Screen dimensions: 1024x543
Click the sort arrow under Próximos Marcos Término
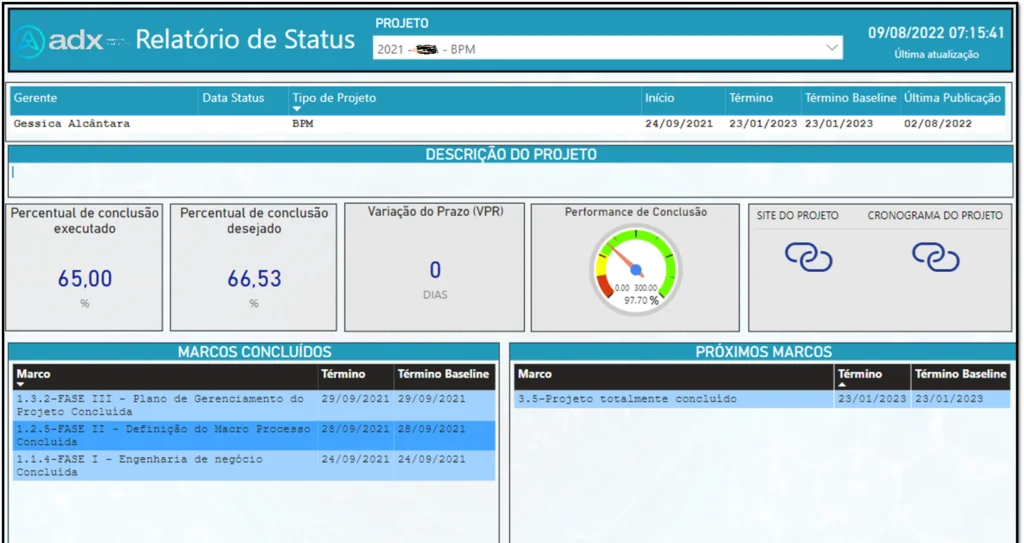(843, 384)
